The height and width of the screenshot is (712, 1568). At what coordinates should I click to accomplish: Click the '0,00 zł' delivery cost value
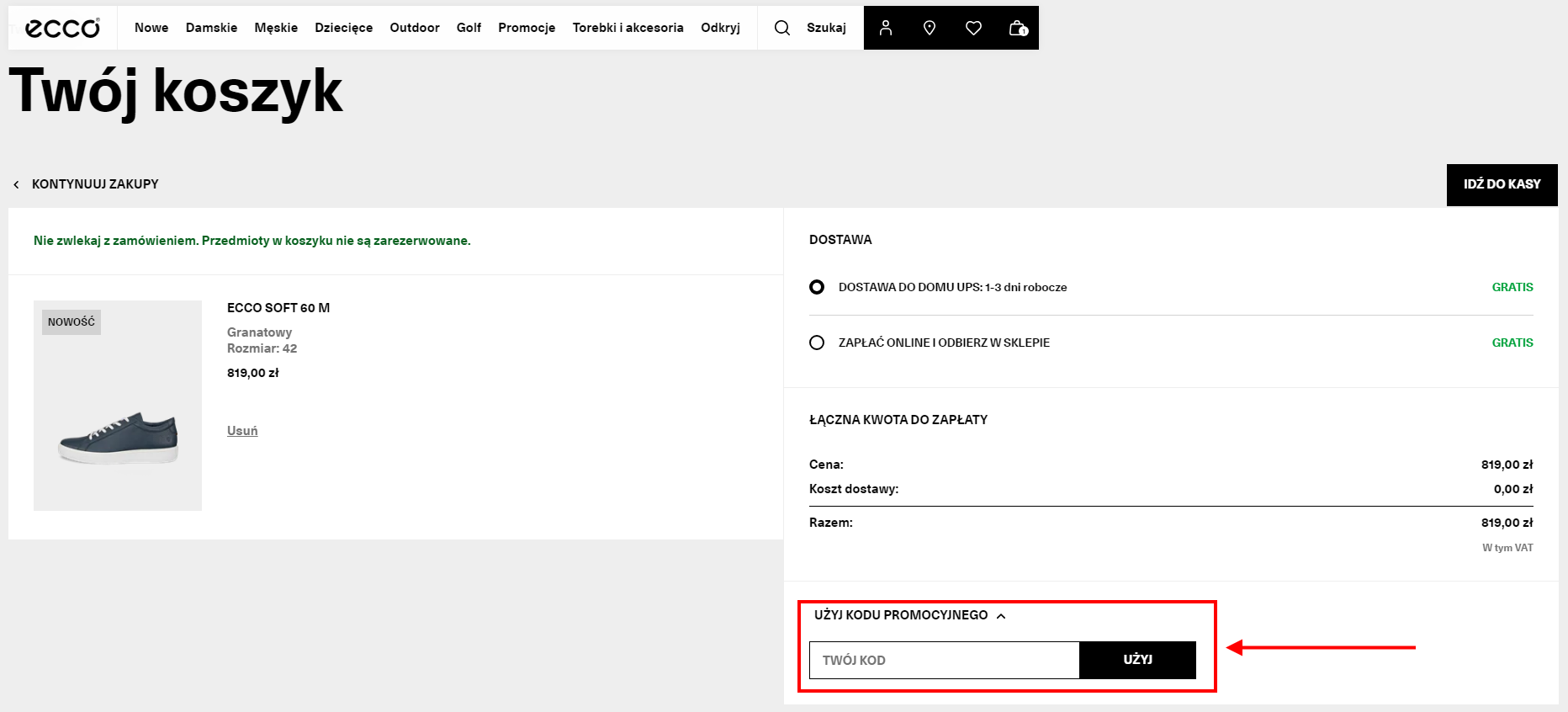point(1513,489)
